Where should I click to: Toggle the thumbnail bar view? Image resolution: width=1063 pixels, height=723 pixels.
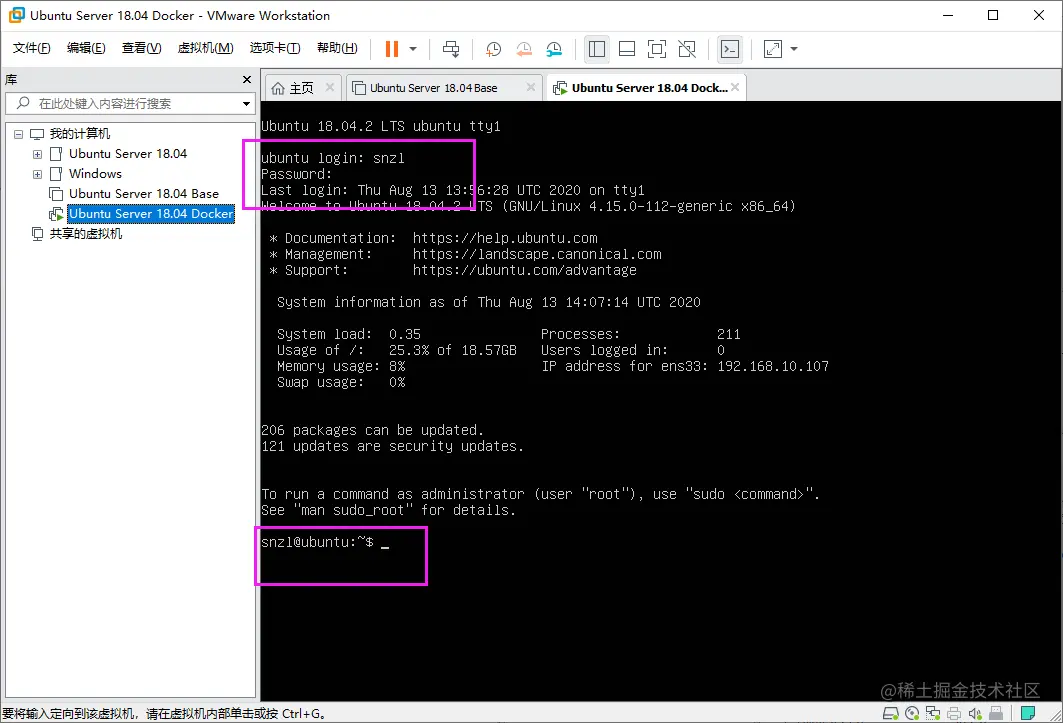click(x=627, y=49)
